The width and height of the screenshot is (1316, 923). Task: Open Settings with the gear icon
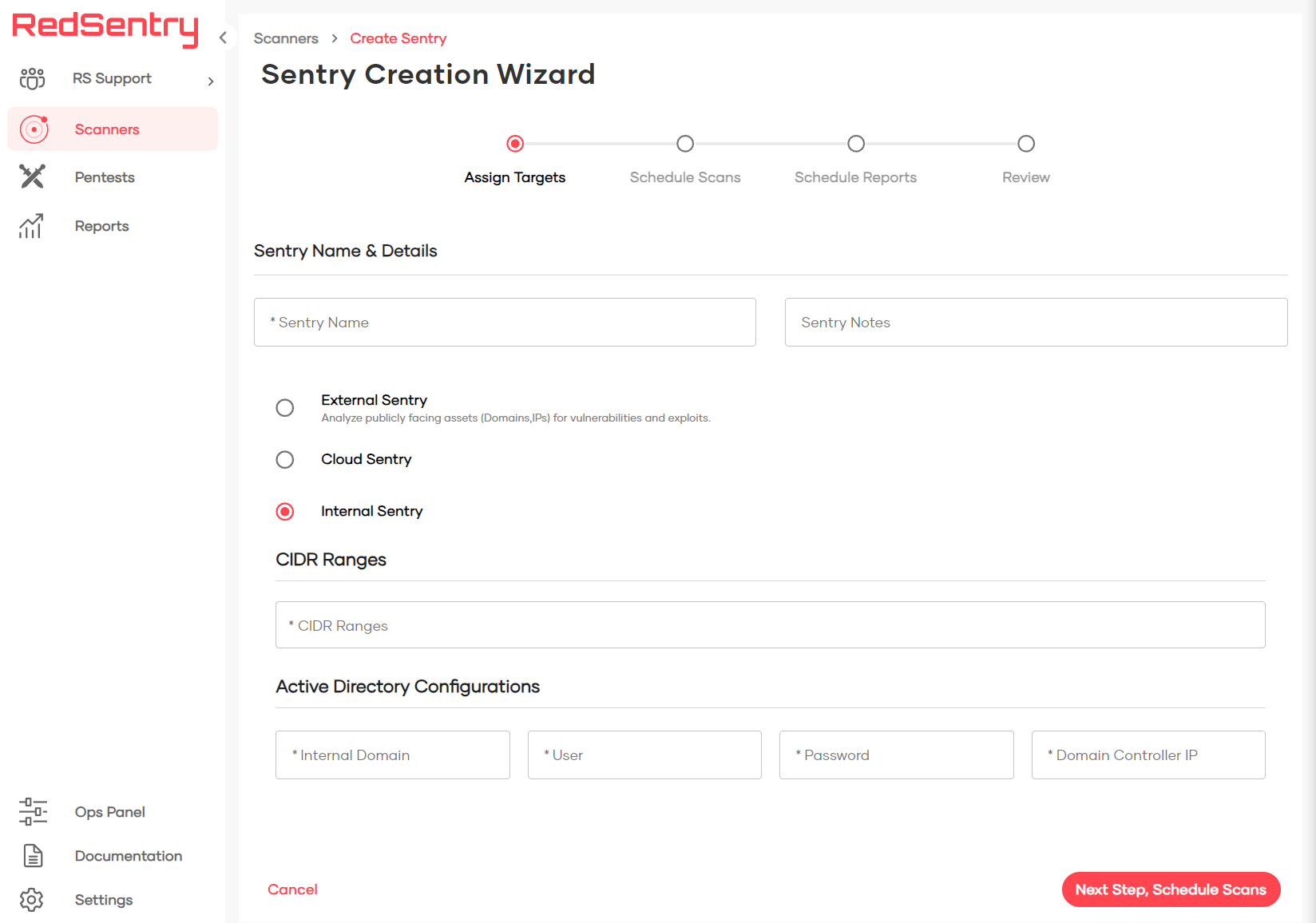tap(31, 899)
